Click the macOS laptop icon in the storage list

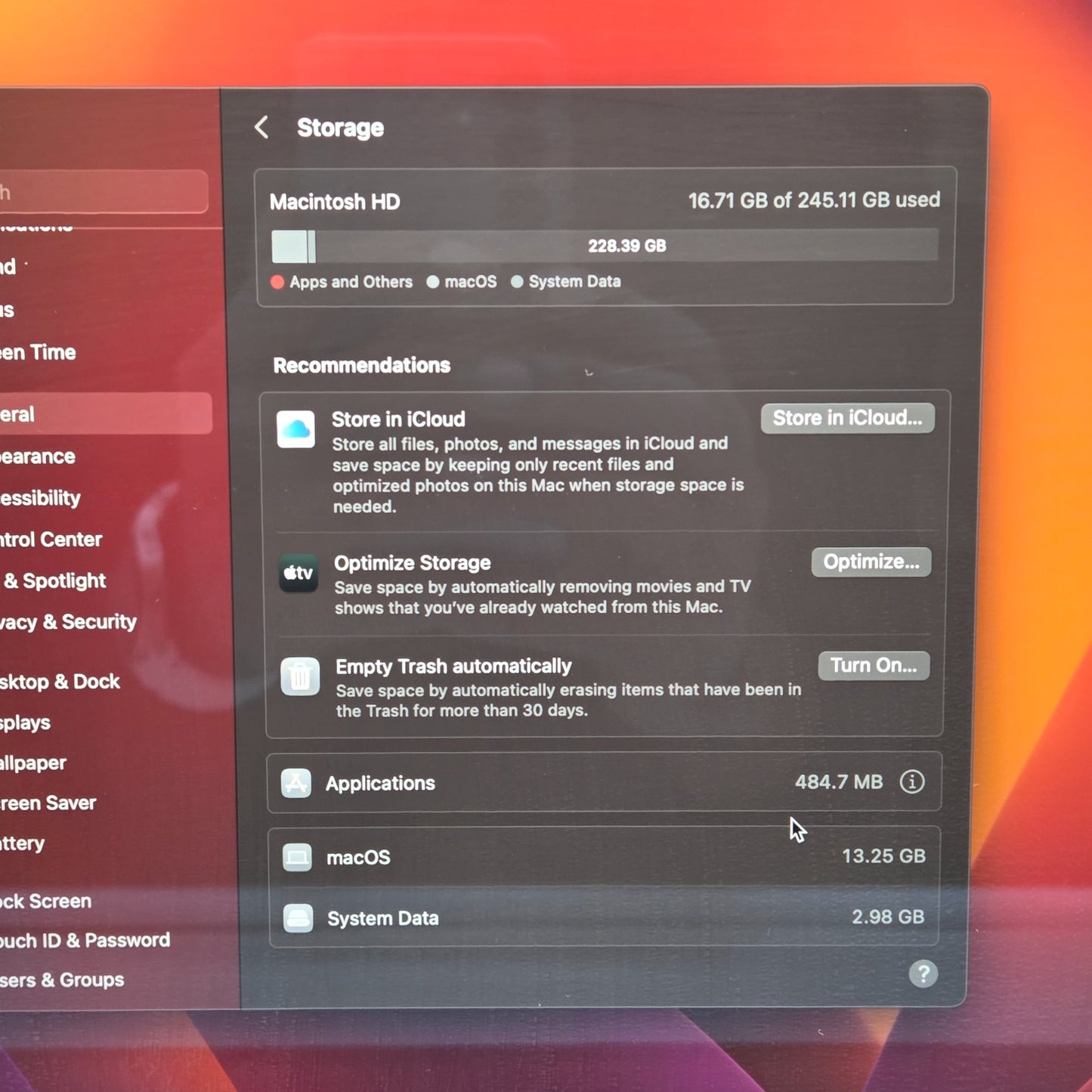297,858
